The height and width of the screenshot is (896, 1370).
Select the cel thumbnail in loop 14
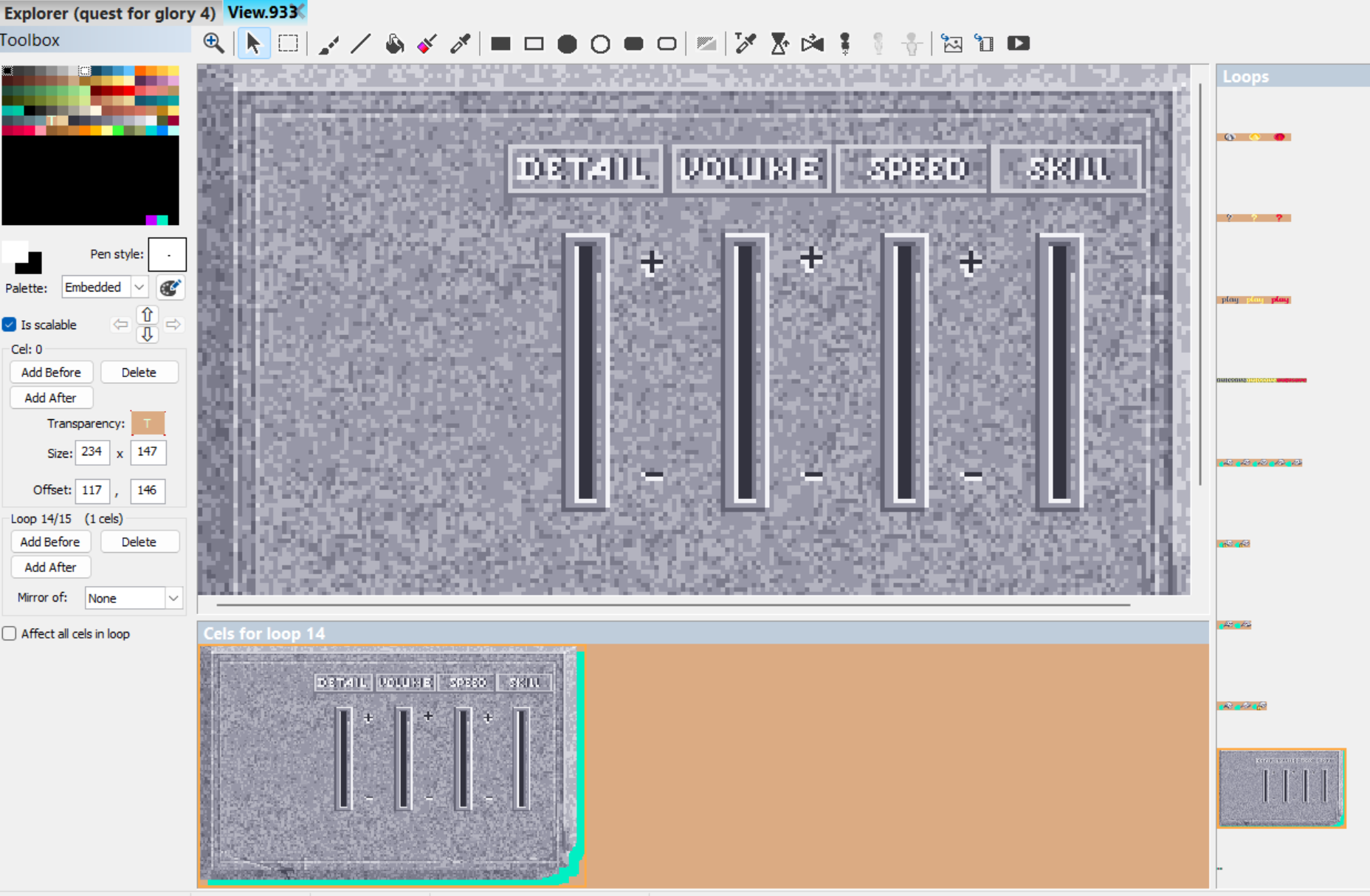tap(391, 765)
